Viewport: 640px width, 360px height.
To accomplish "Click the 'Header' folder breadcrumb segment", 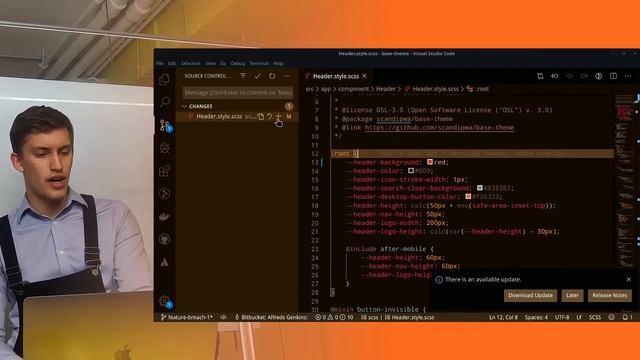I will point(386,89).
